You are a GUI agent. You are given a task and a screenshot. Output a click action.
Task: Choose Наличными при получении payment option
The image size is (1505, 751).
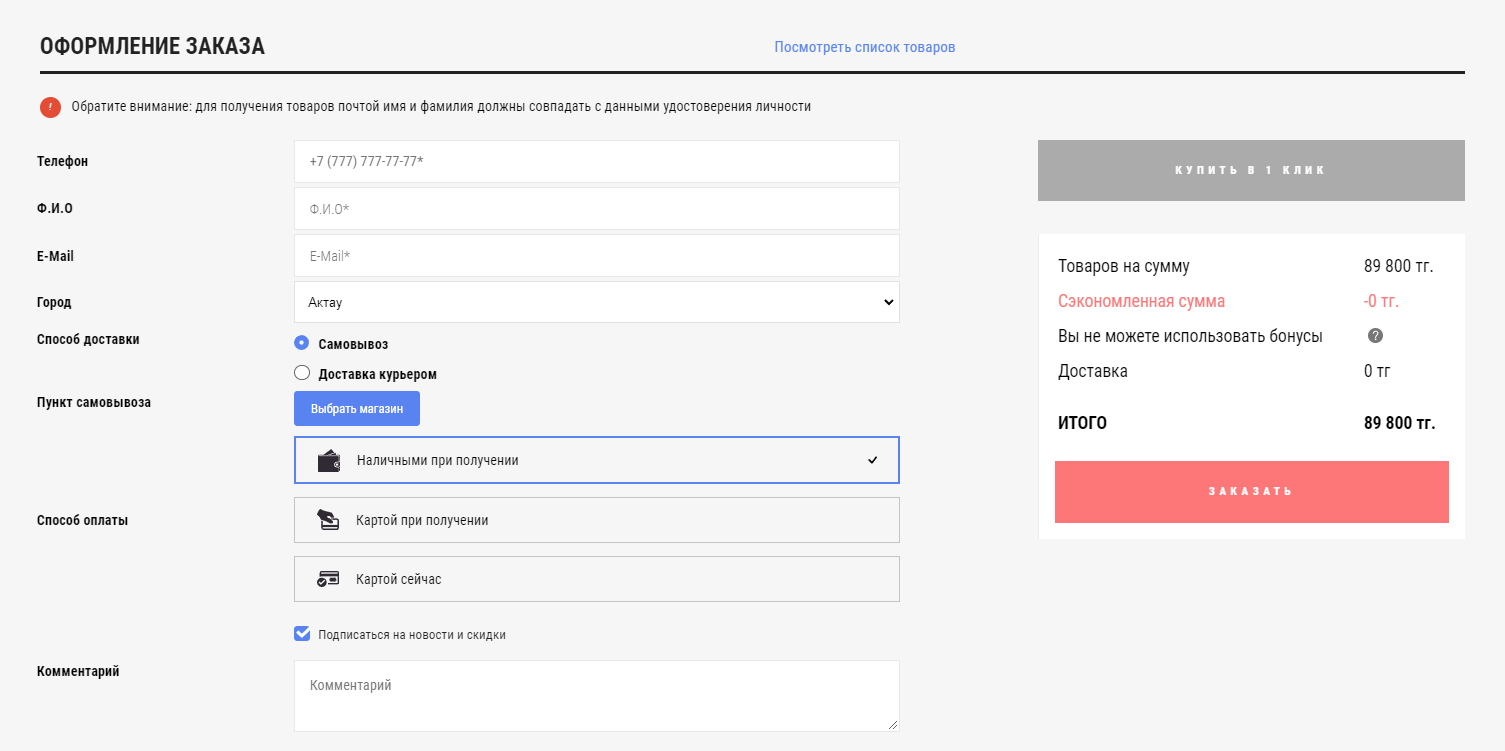pyautogui.click(x=597, y=460)
